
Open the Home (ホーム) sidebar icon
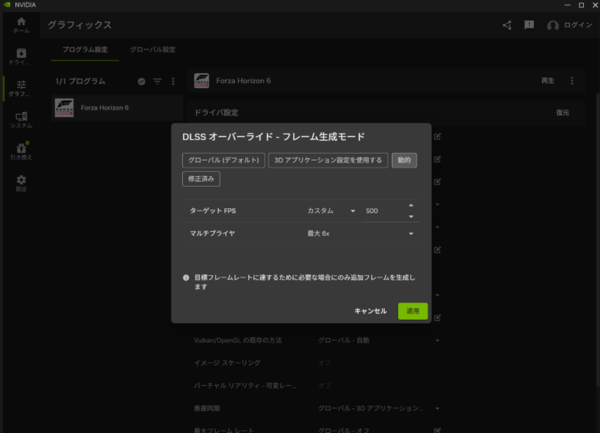[x=21, y=25]
